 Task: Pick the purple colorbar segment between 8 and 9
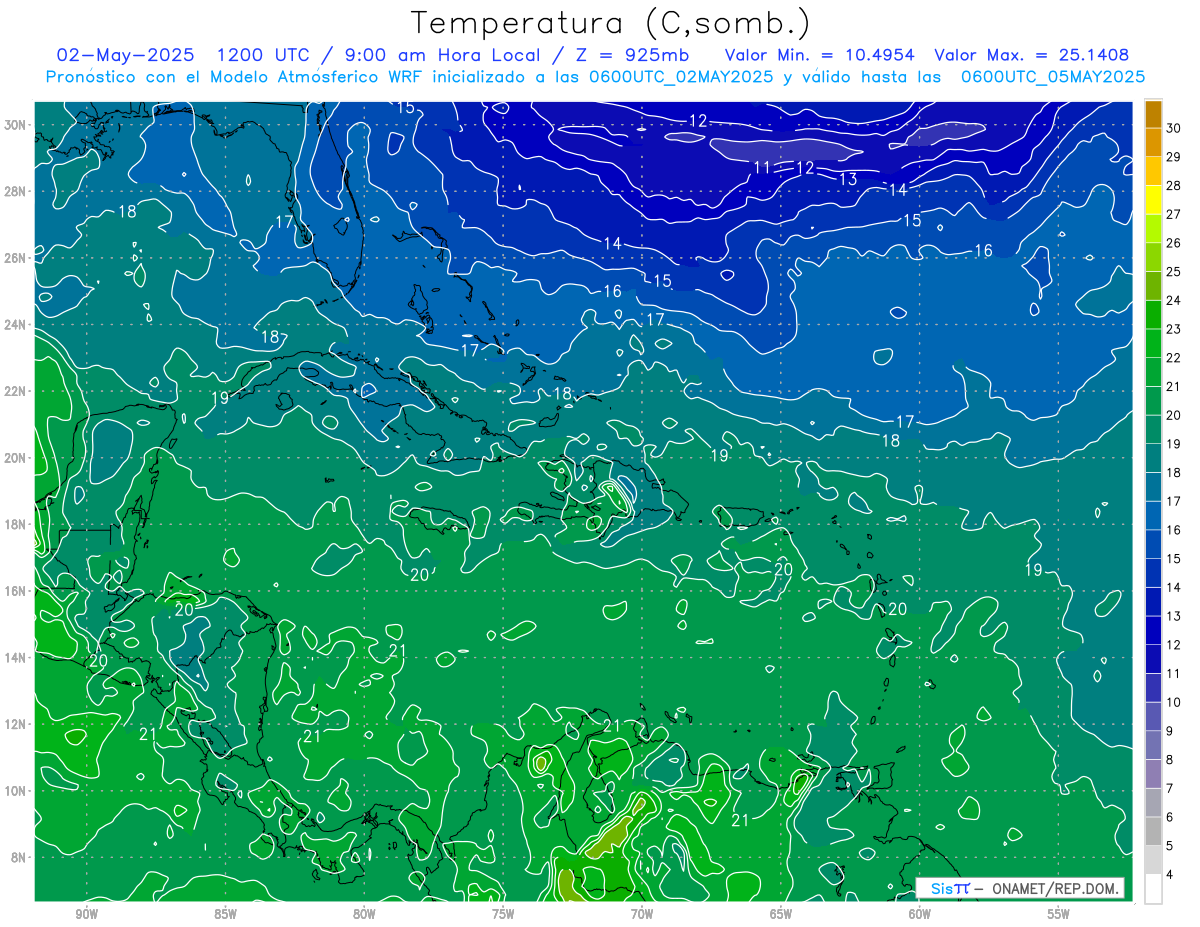click(x=1153, y=745)
